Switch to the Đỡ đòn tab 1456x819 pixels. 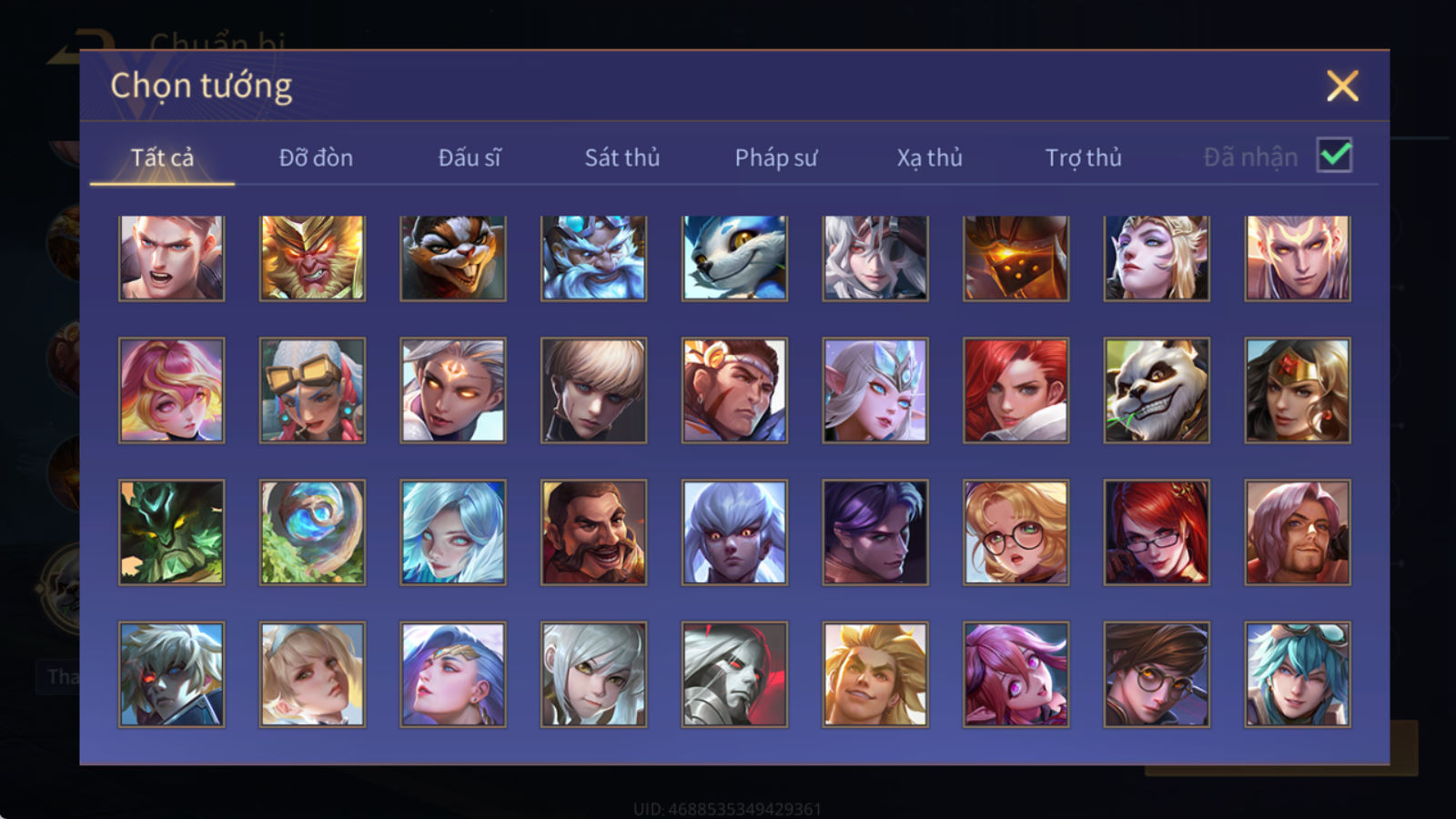pos(316,157)
